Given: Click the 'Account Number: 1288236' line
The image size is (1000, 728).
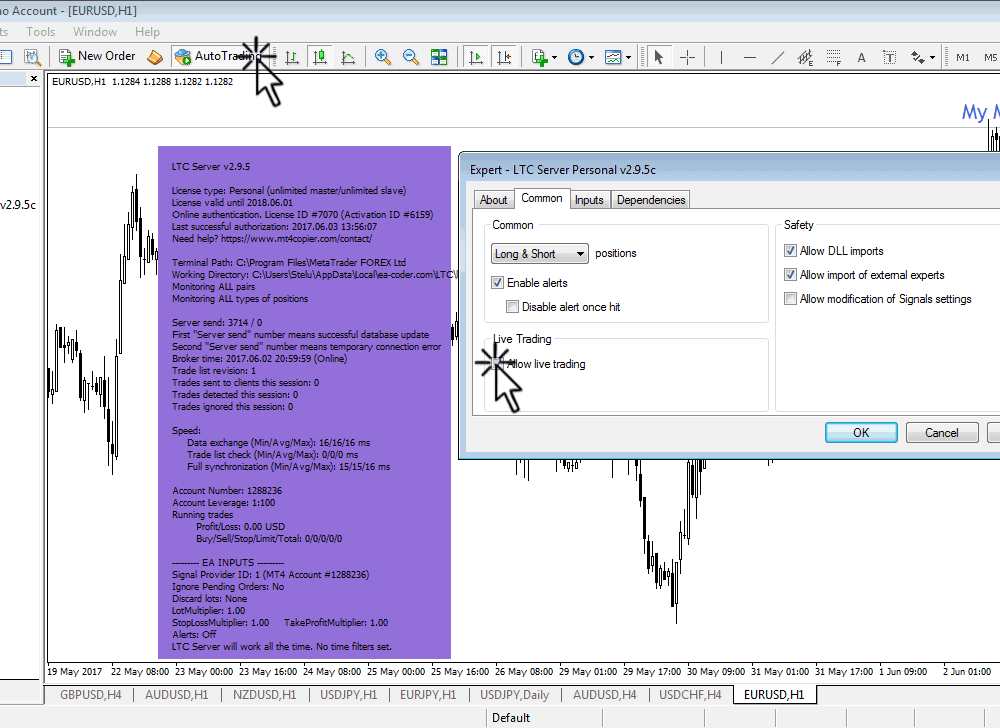Looking at the screenshot, I should coord(227,490).
